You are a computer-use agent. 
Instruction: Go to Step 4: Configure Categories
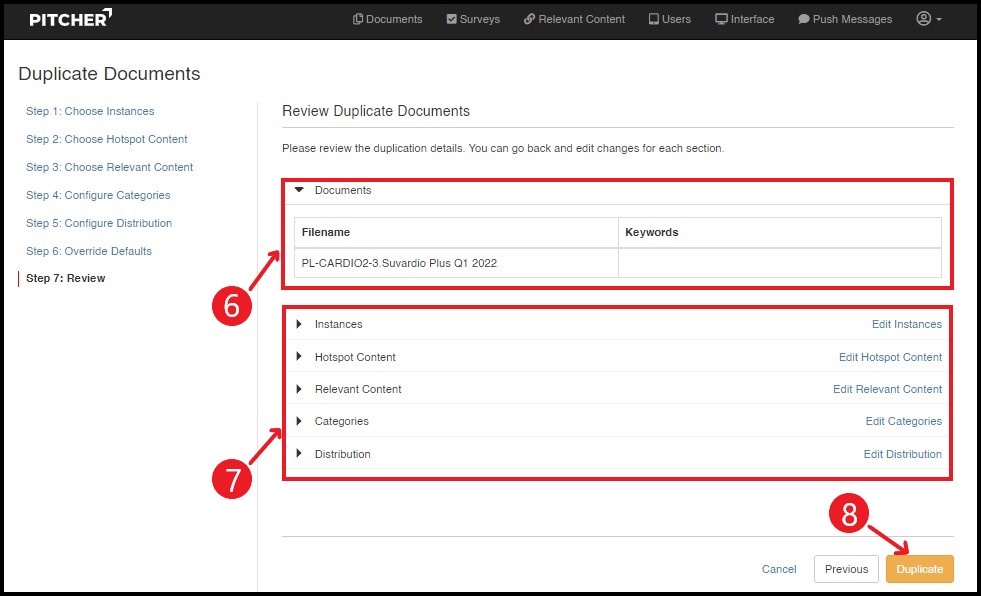click(x=98, y=195)
